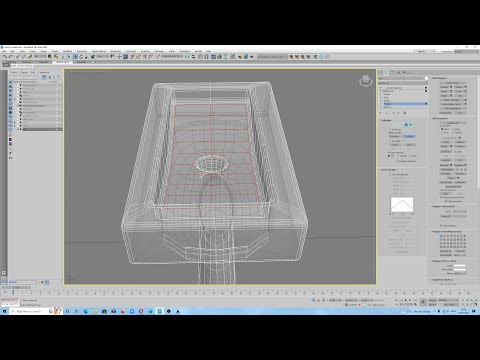Toggle Angle Snap in main toolbar
Viewport: 480px width, 360px height.
(138, 57)
